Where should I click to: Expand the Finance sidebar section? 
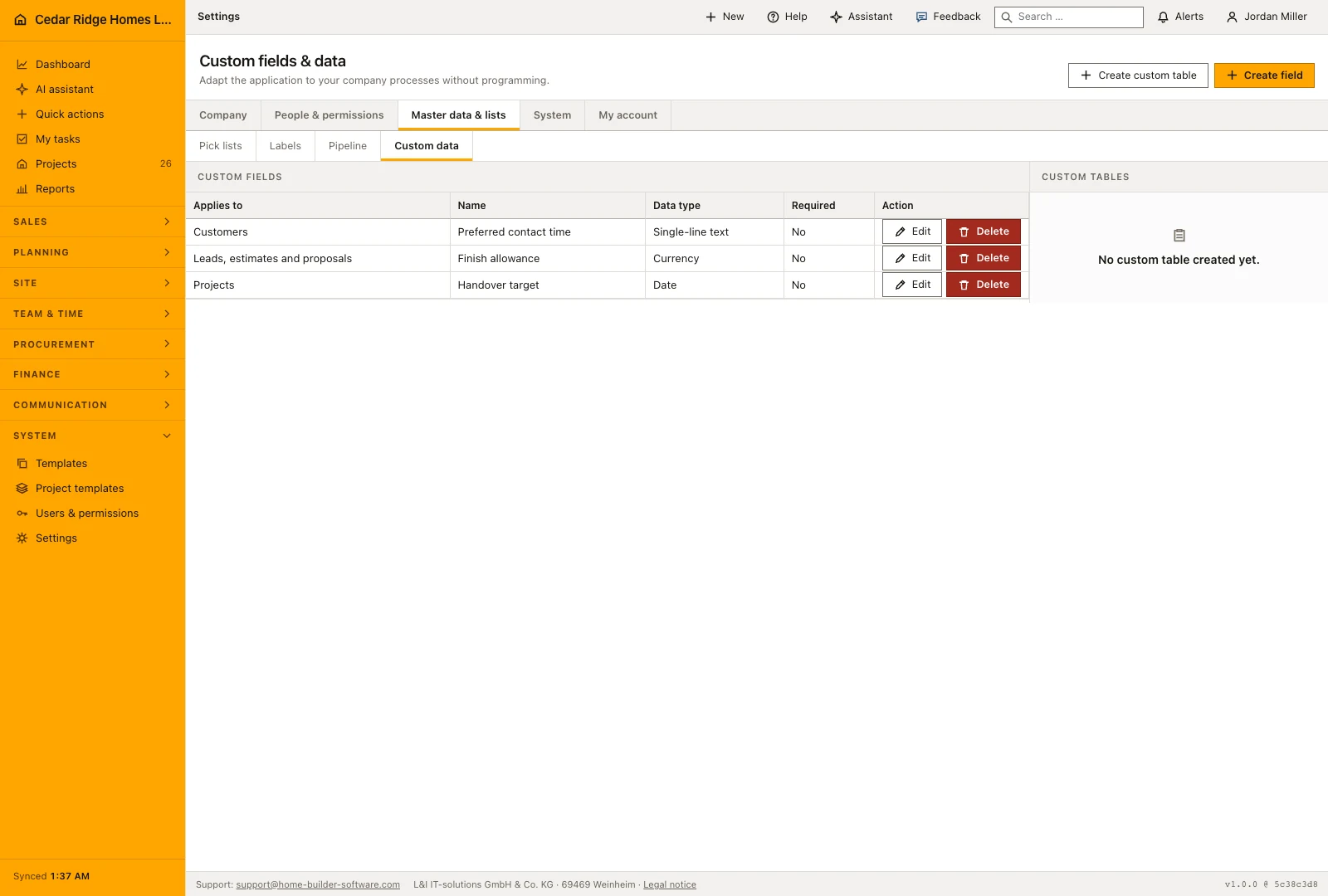tap(92, 374)
